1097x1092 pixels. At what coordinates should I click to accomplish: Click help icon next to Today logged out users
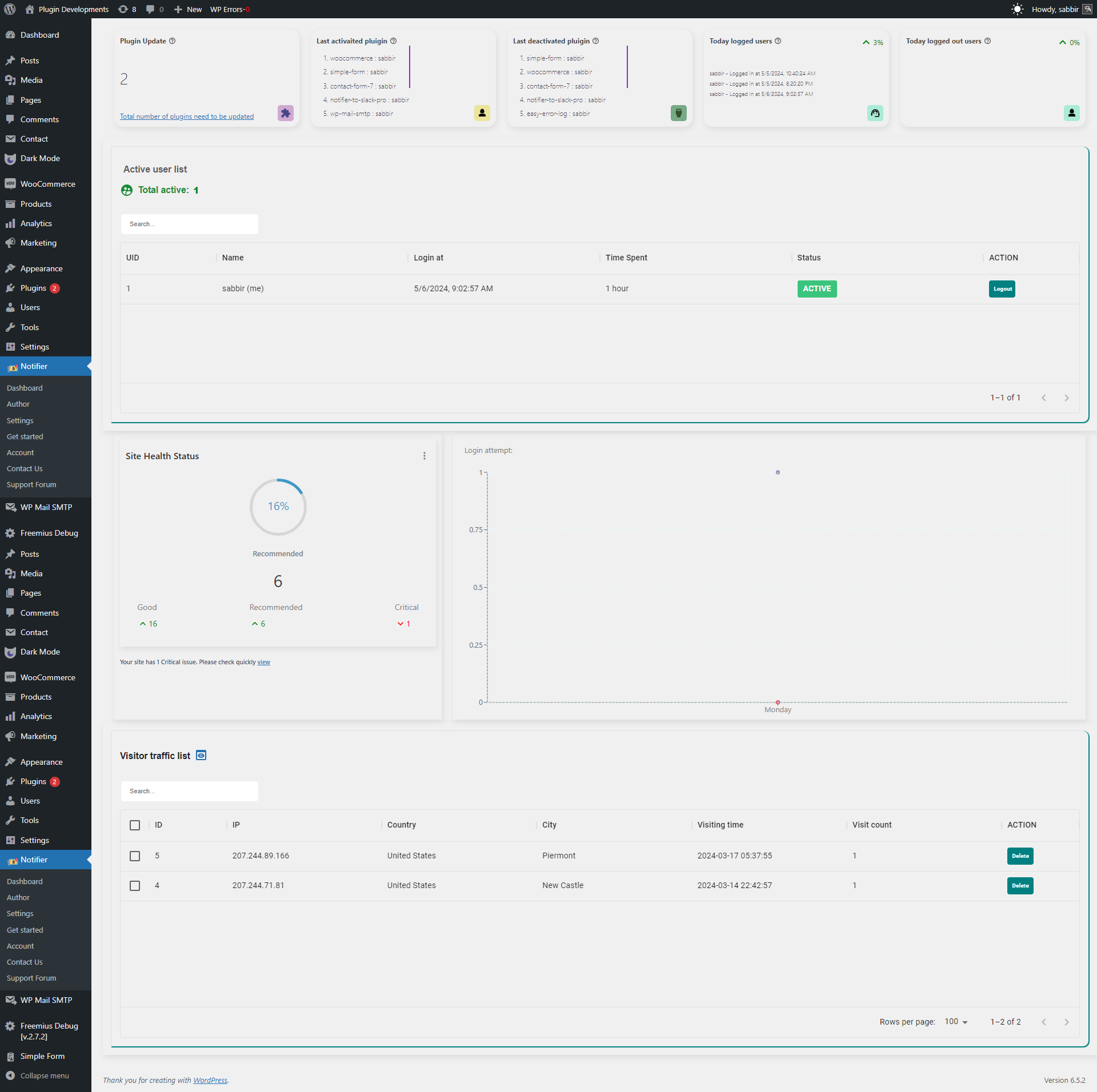(x=987, y=41)
